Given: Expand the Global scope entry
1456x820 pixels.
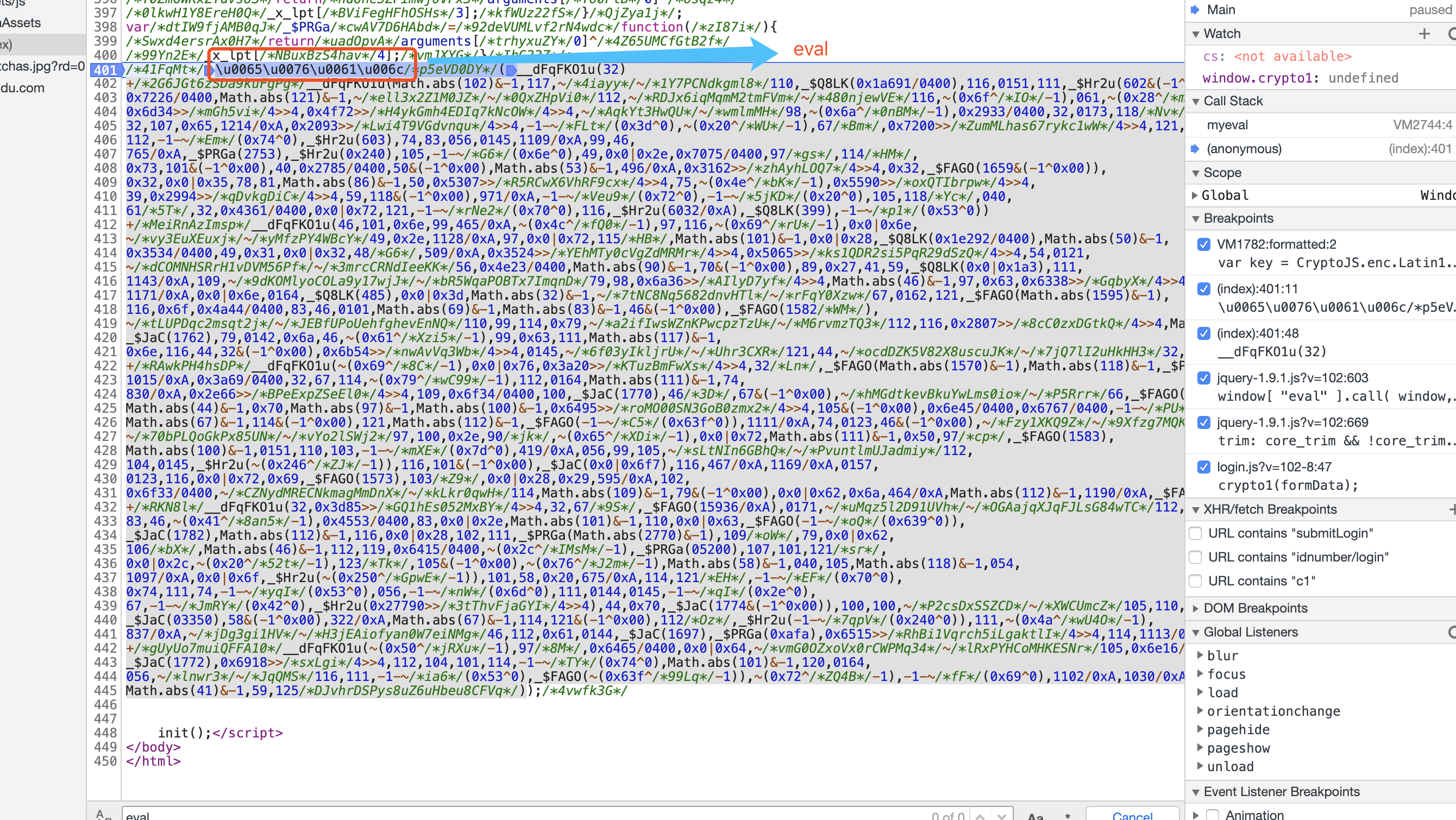Looking at the screenshot, I should point(1195,195).
